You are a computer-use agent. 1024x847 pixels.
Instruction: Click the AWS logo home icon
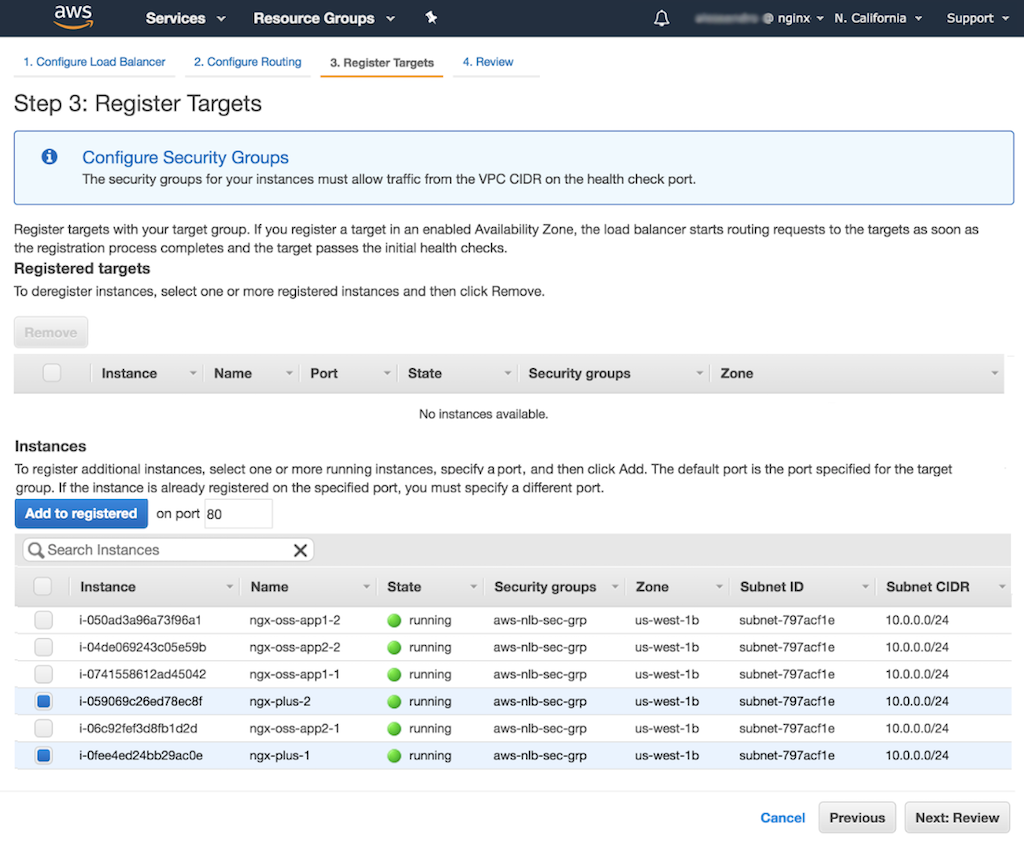click(x=74, y=17)
